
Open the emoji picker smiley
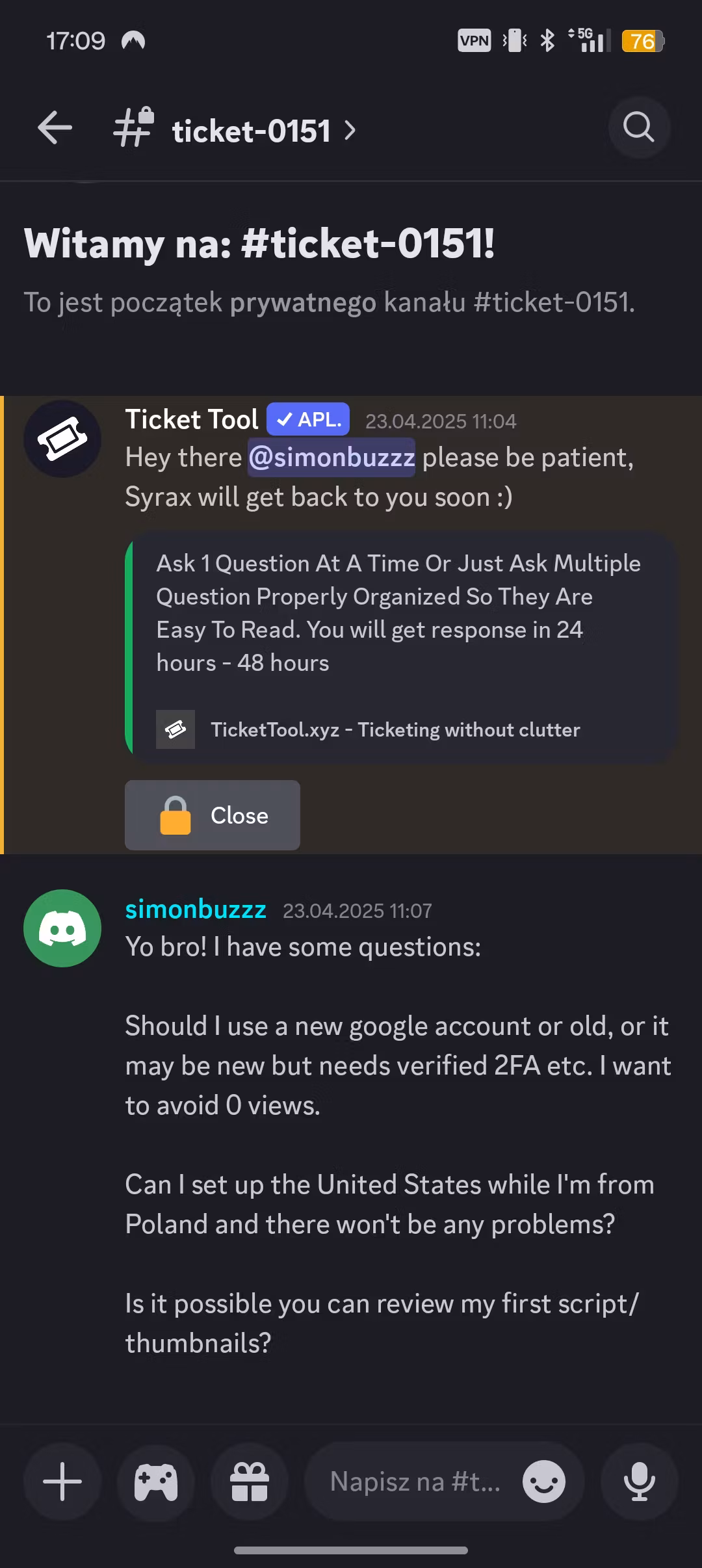[543, 1482]
